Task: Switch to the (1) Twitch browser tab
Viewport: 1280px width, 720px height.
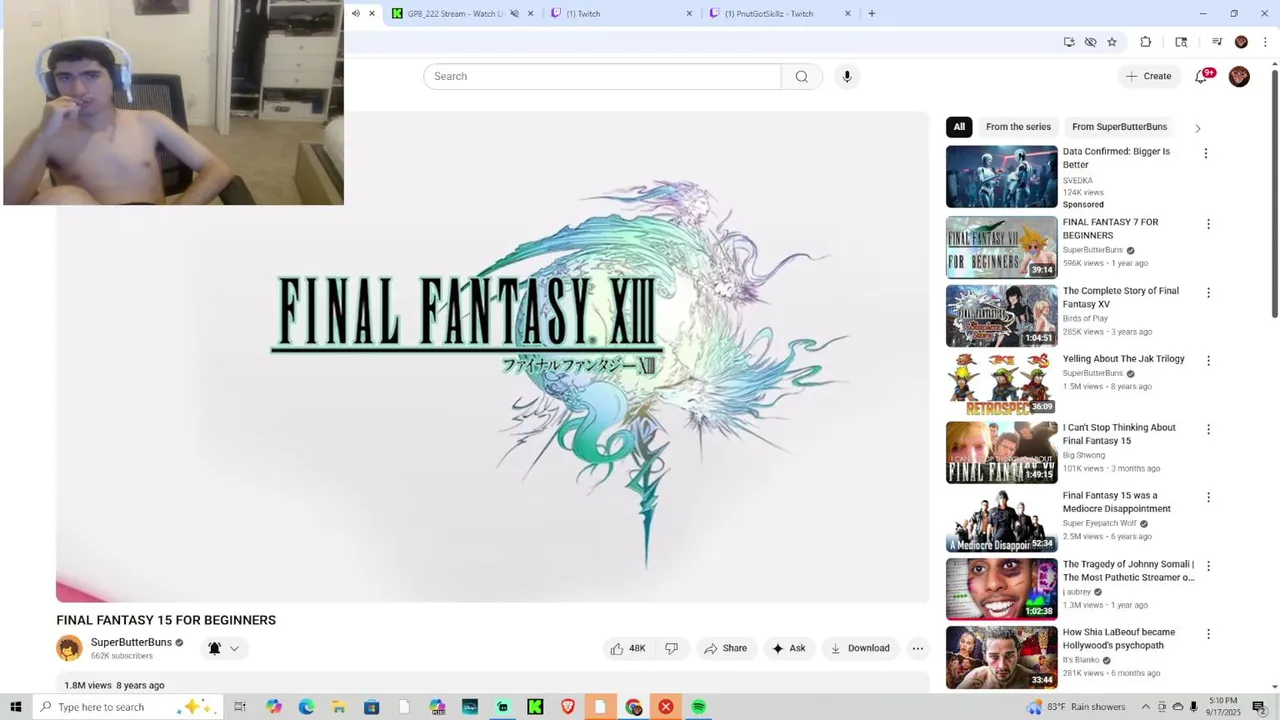Action: click(620, 14)
